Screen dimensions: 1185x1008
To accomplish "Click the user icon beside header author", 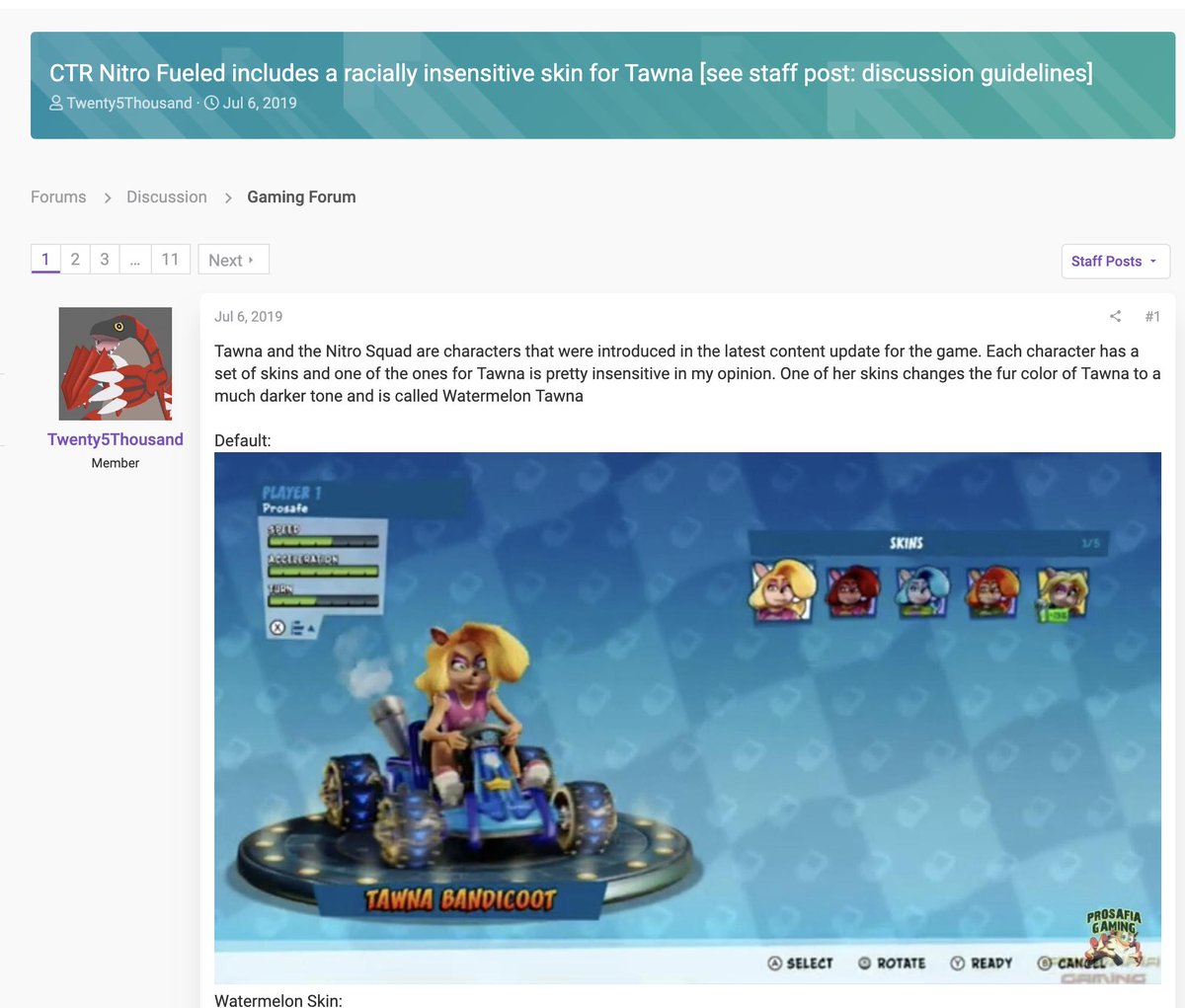I will point(56,103).
